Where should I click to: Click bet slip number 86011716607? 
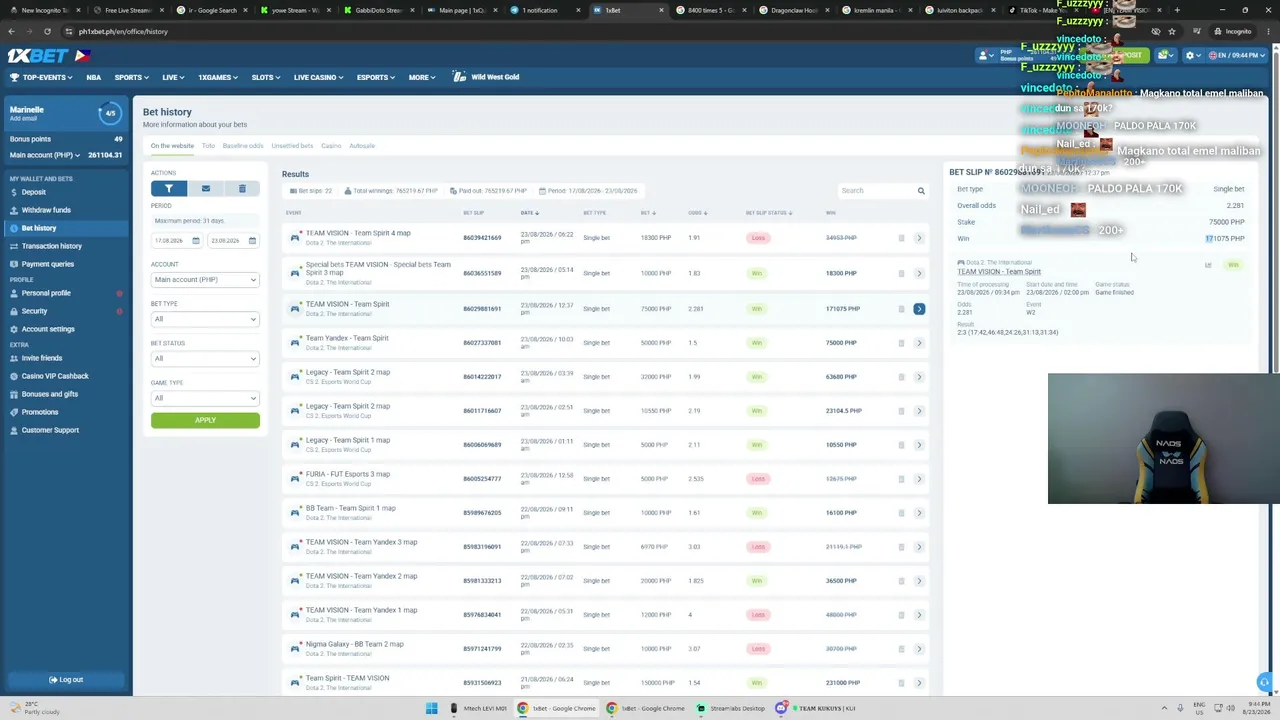point(482,411)
